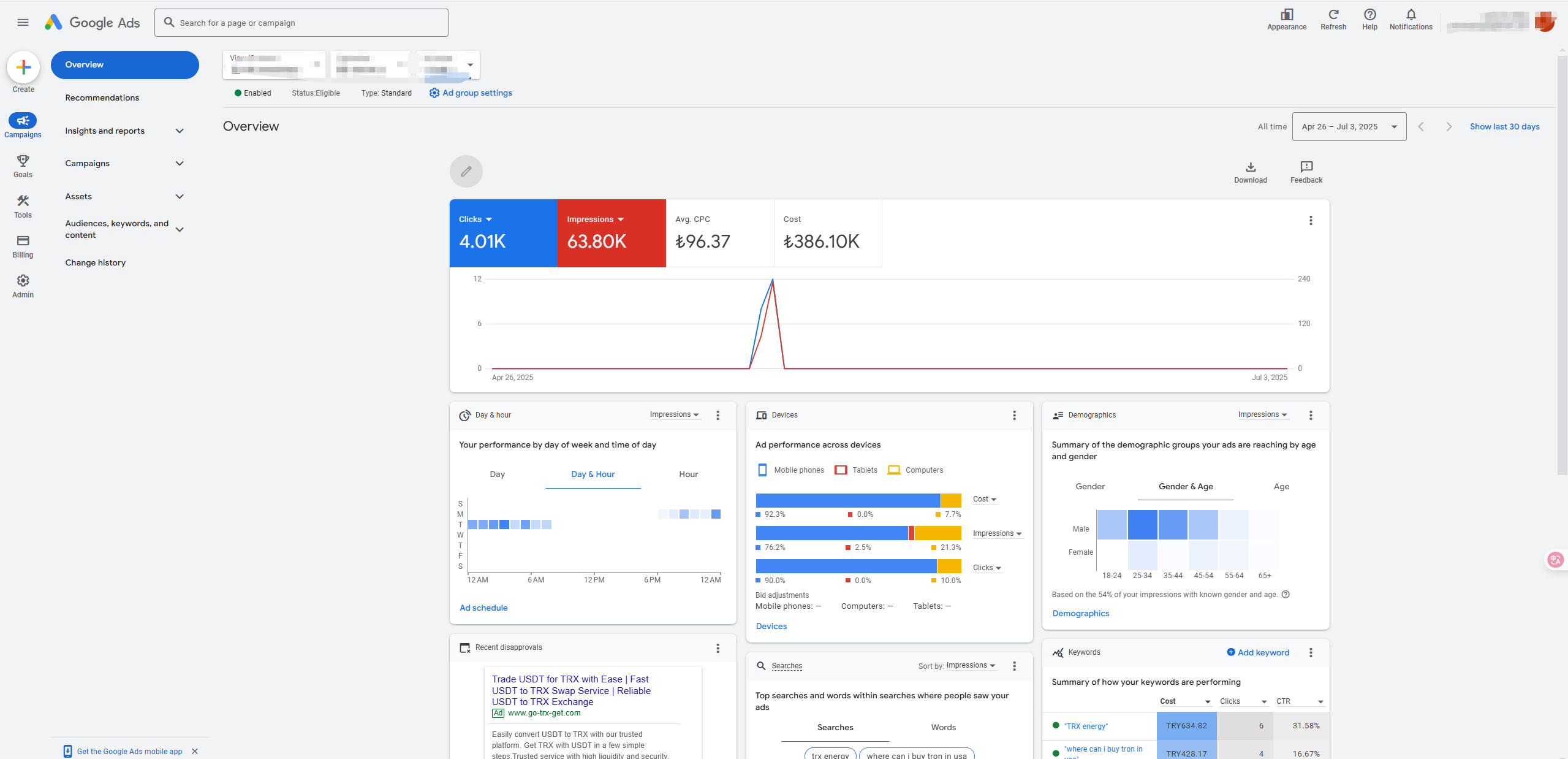The height and width of the screenshot is (759, 1568).
Task: Open the Ad schedule link
Action: 483,608
